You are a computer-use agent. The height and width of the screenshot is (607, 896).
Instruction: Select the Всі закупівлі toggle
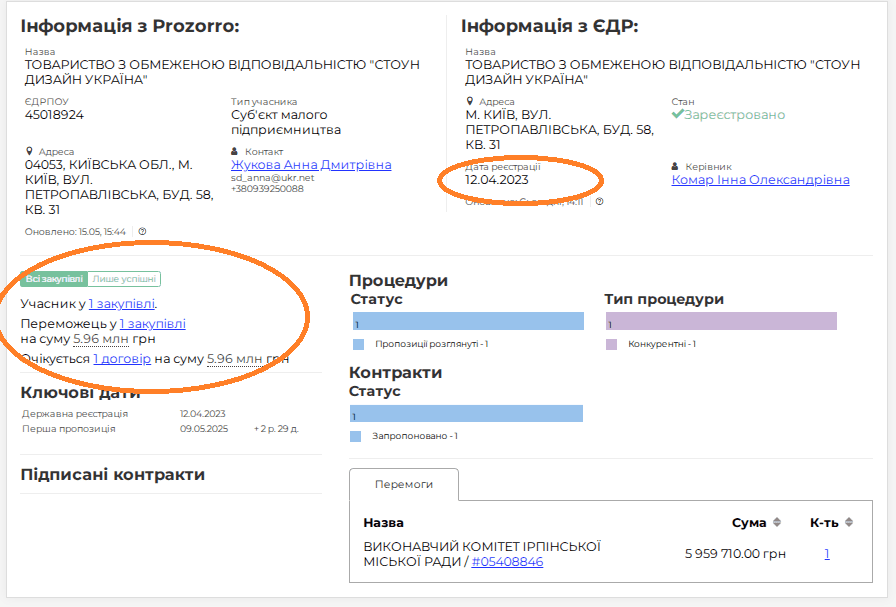pos(54,280)
